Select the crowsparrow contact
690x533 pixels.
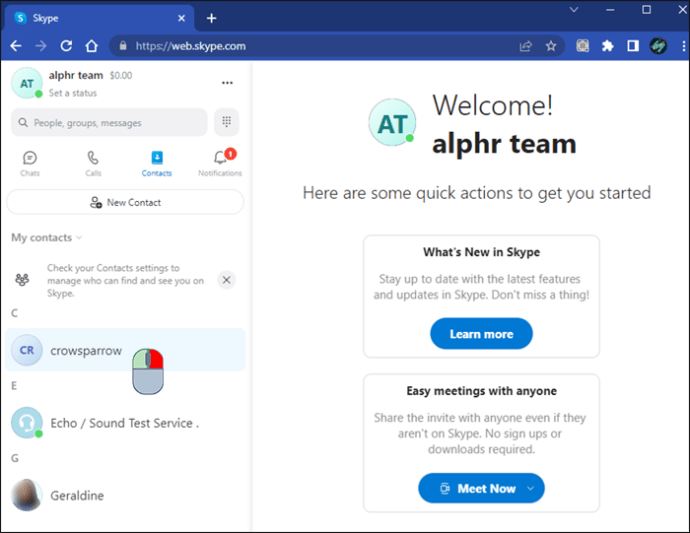coord(125,350)
